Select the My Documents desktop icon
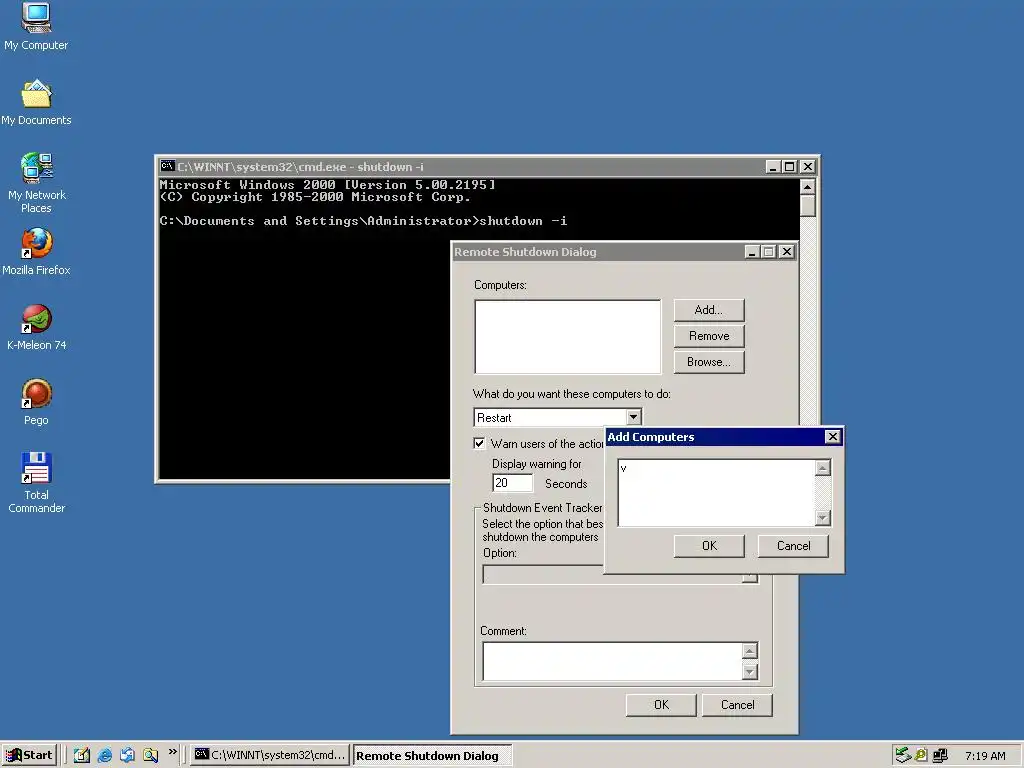The height and width of the screenshot is (768, 1024). pos(36,101)
